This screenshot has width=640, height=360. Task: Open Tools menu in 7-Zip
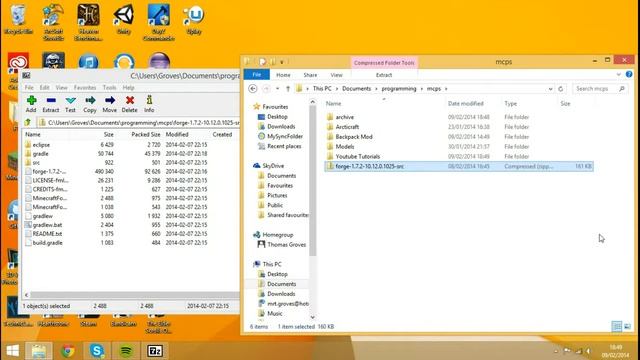point(109,88)
